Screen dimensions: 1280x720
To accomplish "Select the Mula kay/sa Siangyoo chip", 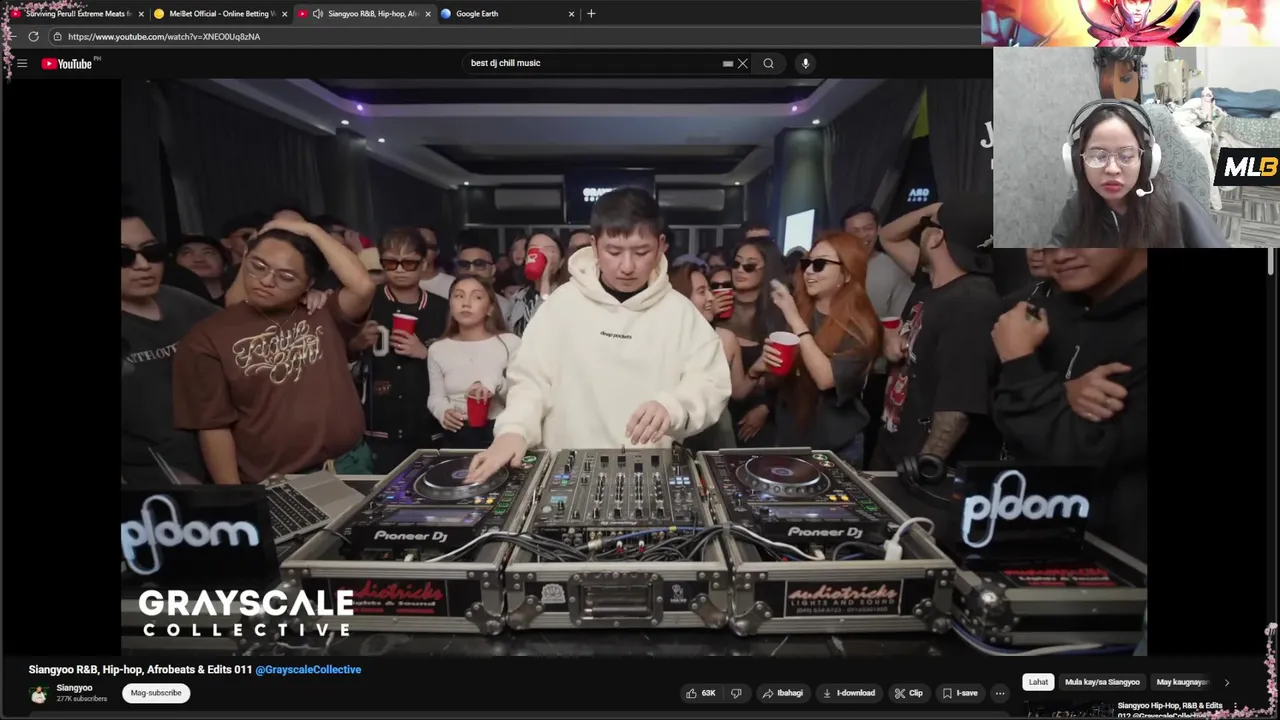I will [1102, 682].
